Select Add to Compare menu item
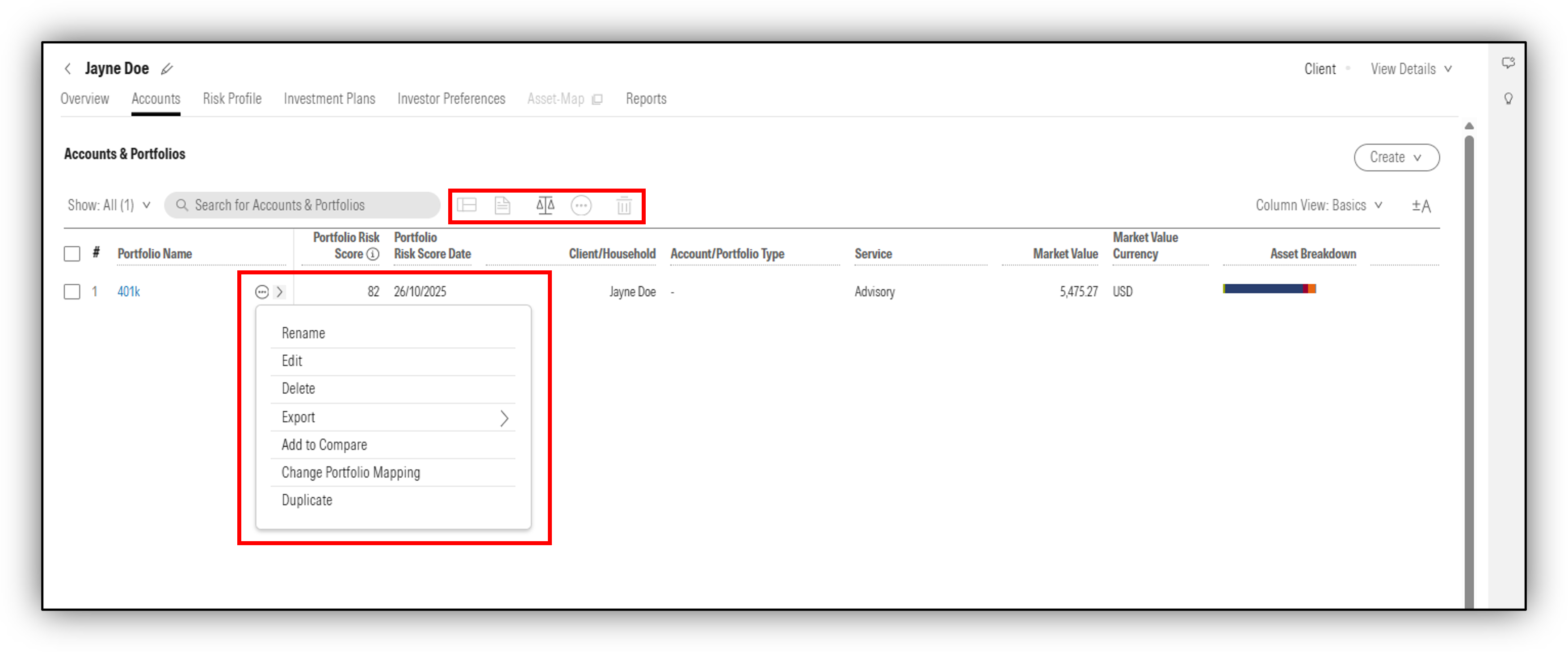1568x652 pixels. pos(393,445)
